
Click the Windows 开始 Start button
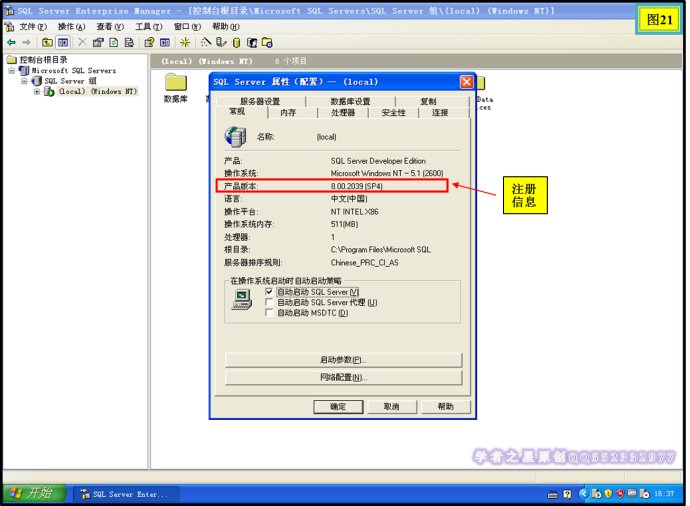34,493
